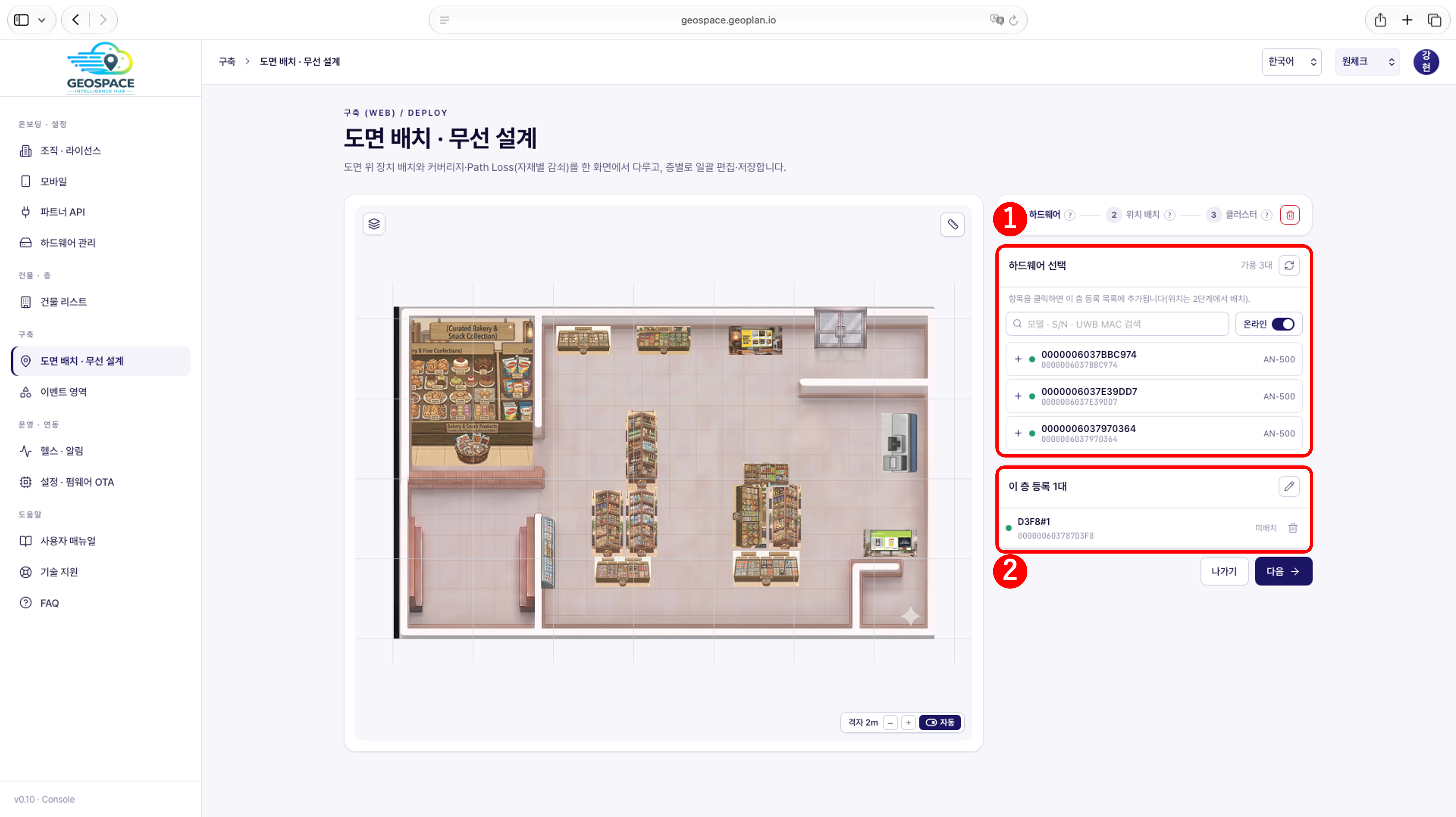Click the 미배치 status of D3F8#1
Viewport: 1456px width, 817px height.
click(1265, 528)
